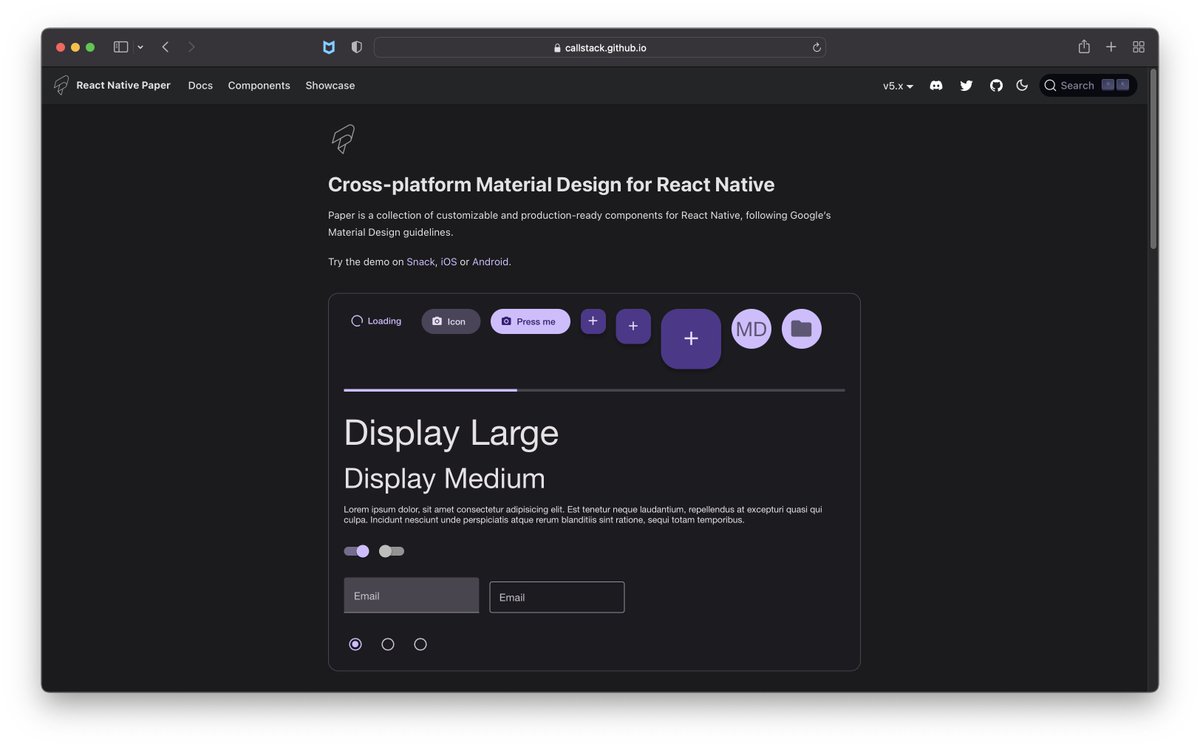Click the medium plus FAB button
This screenshot has width=1200, height=747.
pyautogui.click(x=633, y=326)
